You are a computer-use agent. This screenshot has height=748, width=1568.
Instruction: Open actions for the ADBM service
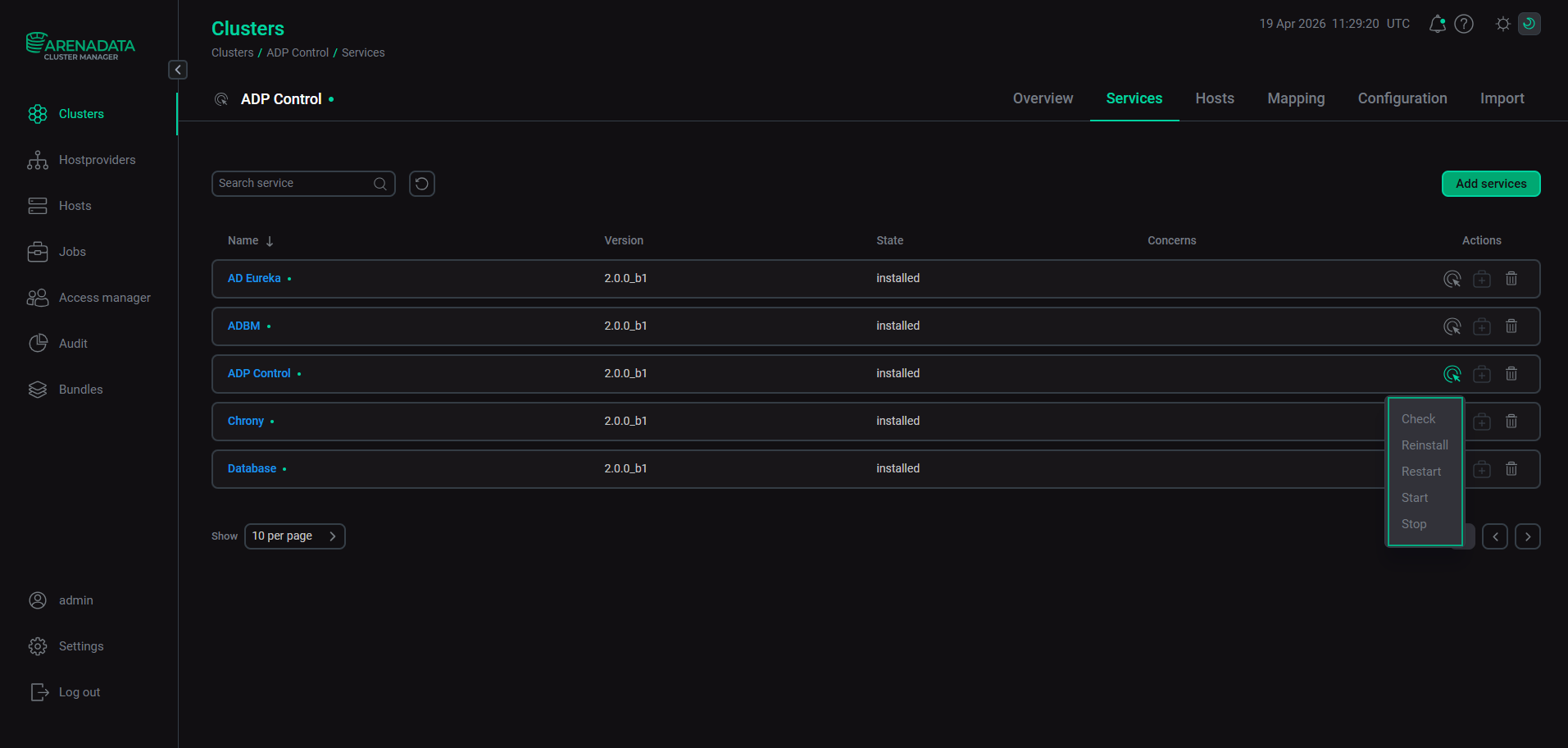point(1452,326)
